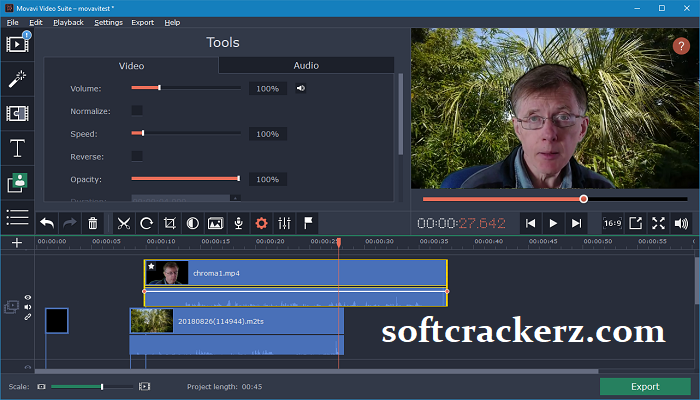This screenshot has height=400, width=700.
Task: Open the Filters magic wand tab
Action: click(17, 79)
